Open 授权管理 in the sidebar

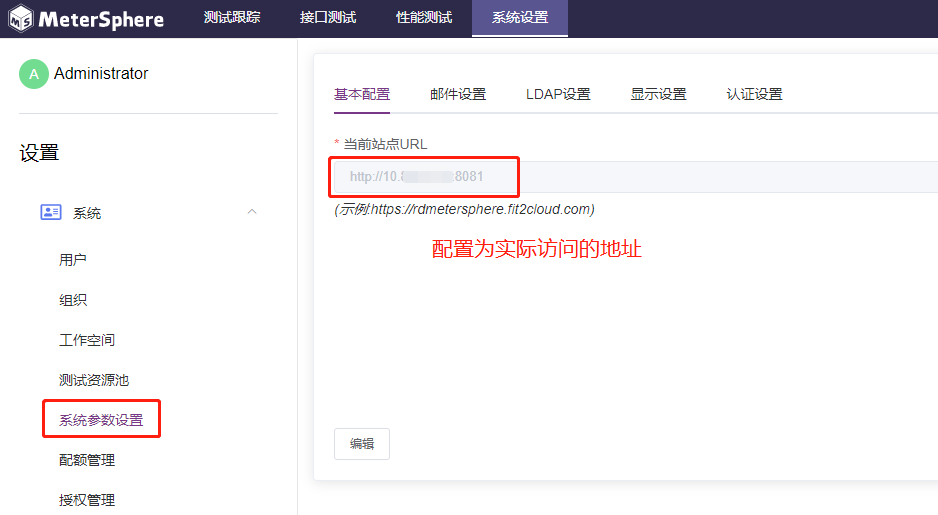point(87,500)
